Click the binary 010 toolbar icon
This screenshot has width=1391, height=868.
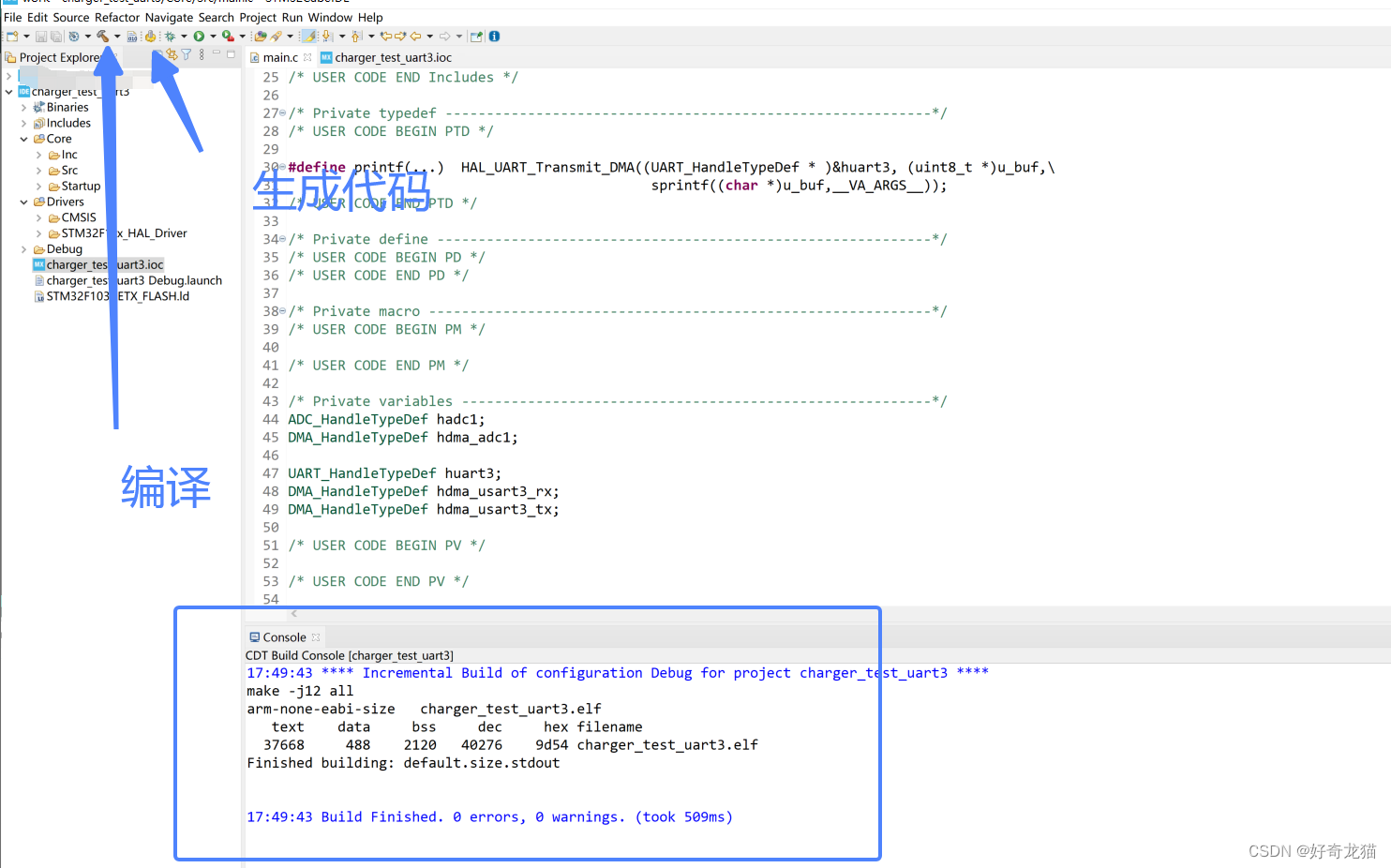point(132,37)
